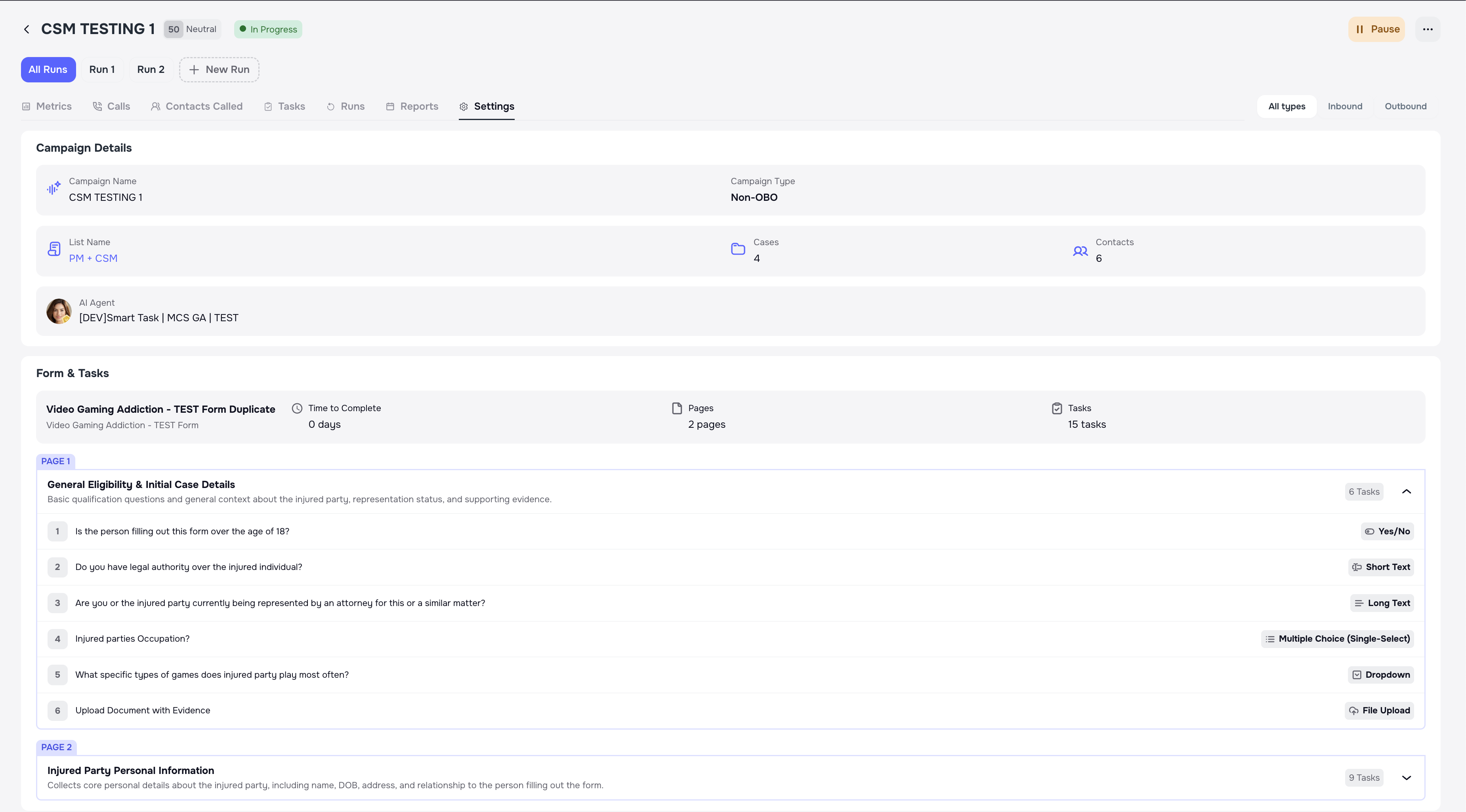Open Metrics via its chart icon
The height and width of the screenshot is (812, 1466).
(26, 106)
